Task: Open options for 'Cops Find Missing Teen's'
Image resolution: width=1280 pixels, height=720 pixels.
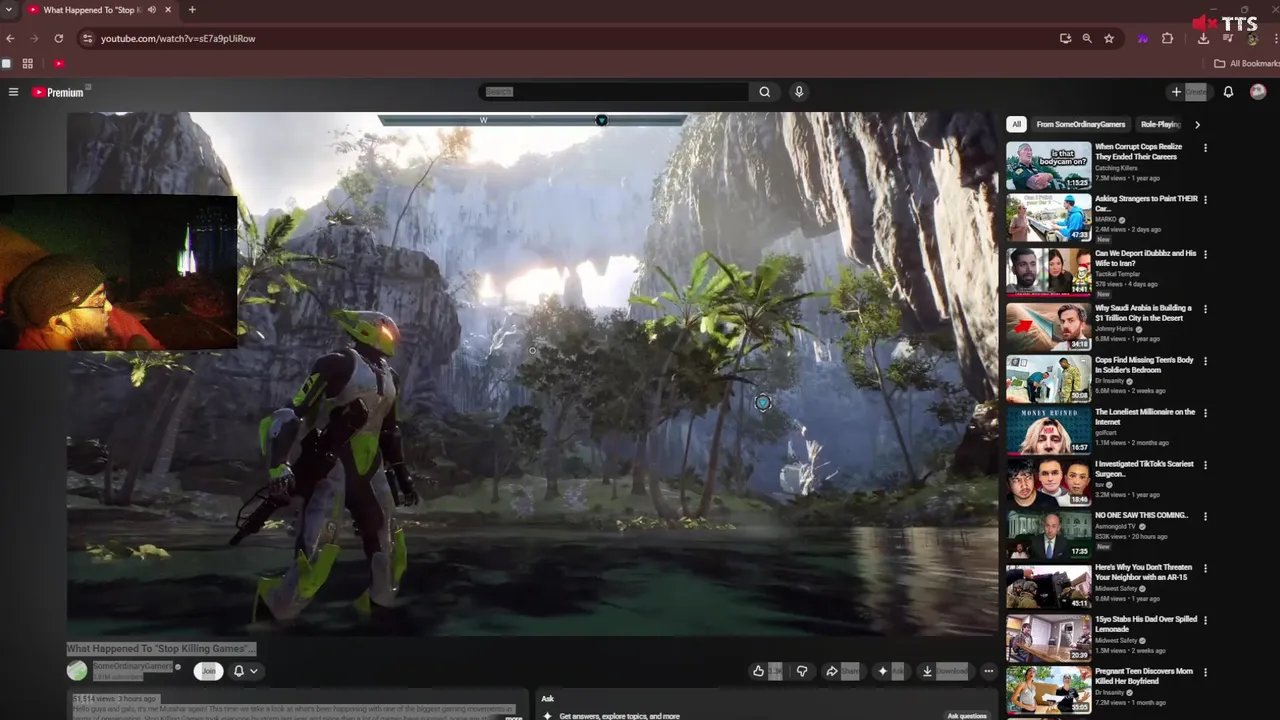Action: coord(1205,361)
